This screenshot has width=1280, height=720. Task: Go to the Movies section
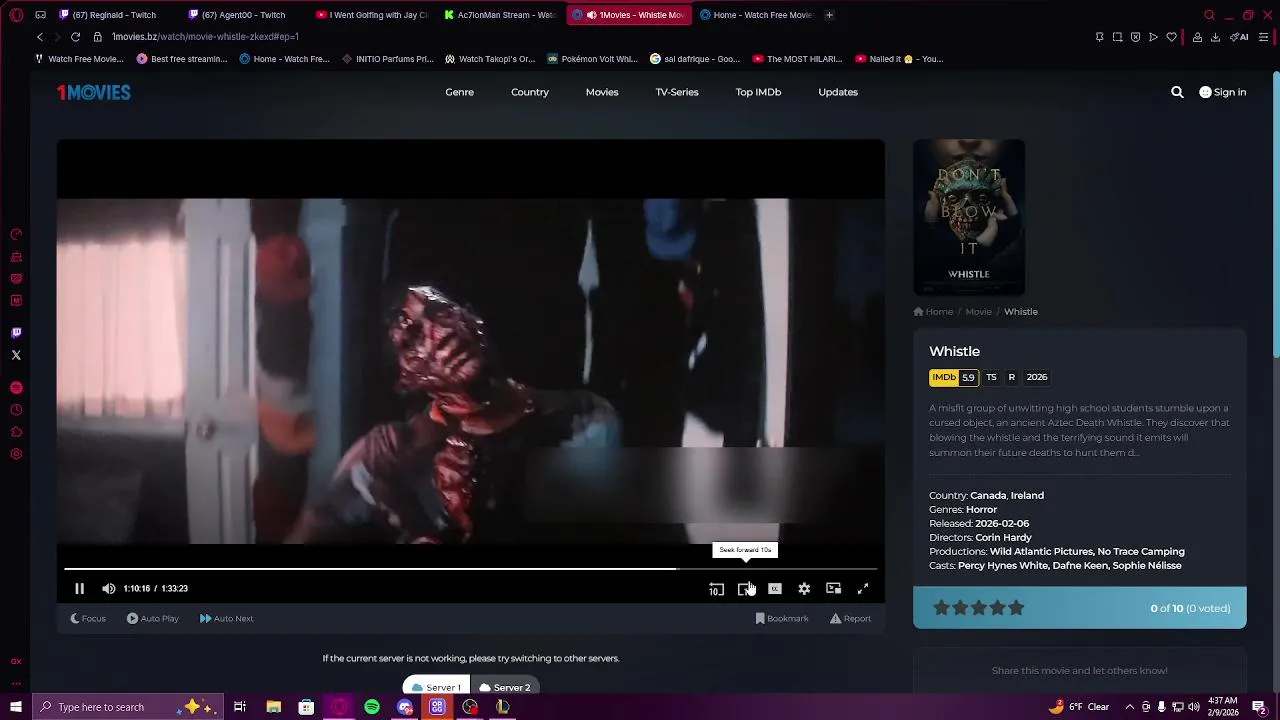click(x=602, y=92)
